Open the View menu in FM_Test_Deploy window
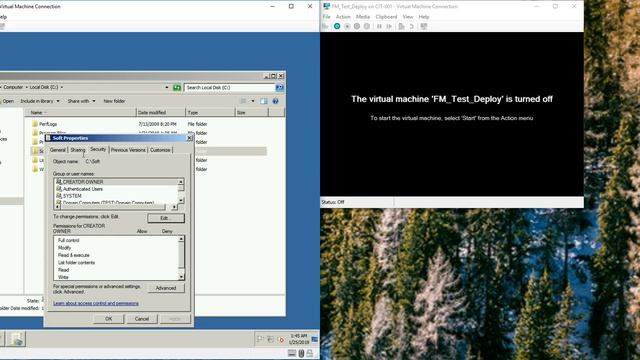 coord(408,17)
